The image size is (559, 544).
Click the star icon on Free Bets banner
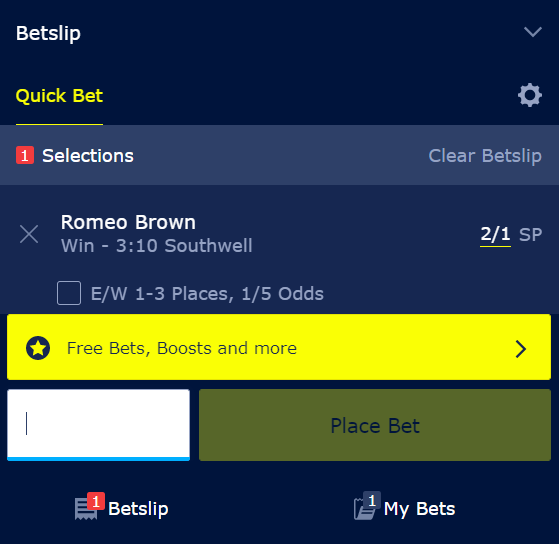pos(38,348)
